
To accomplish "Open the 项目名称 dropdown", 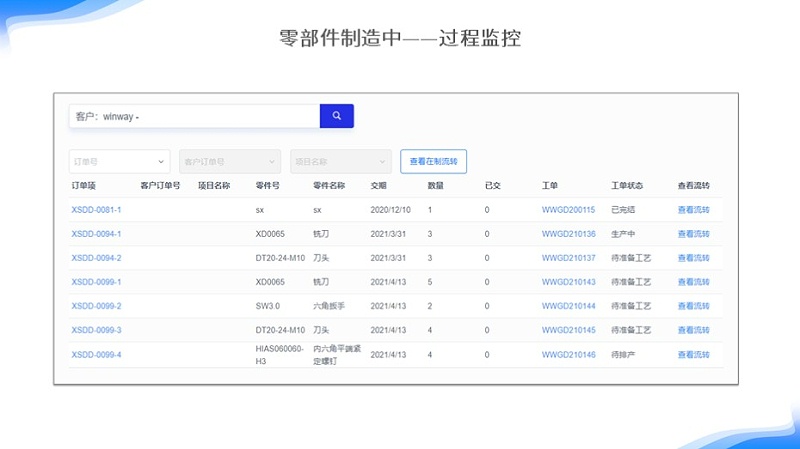I will click(340, 161).
